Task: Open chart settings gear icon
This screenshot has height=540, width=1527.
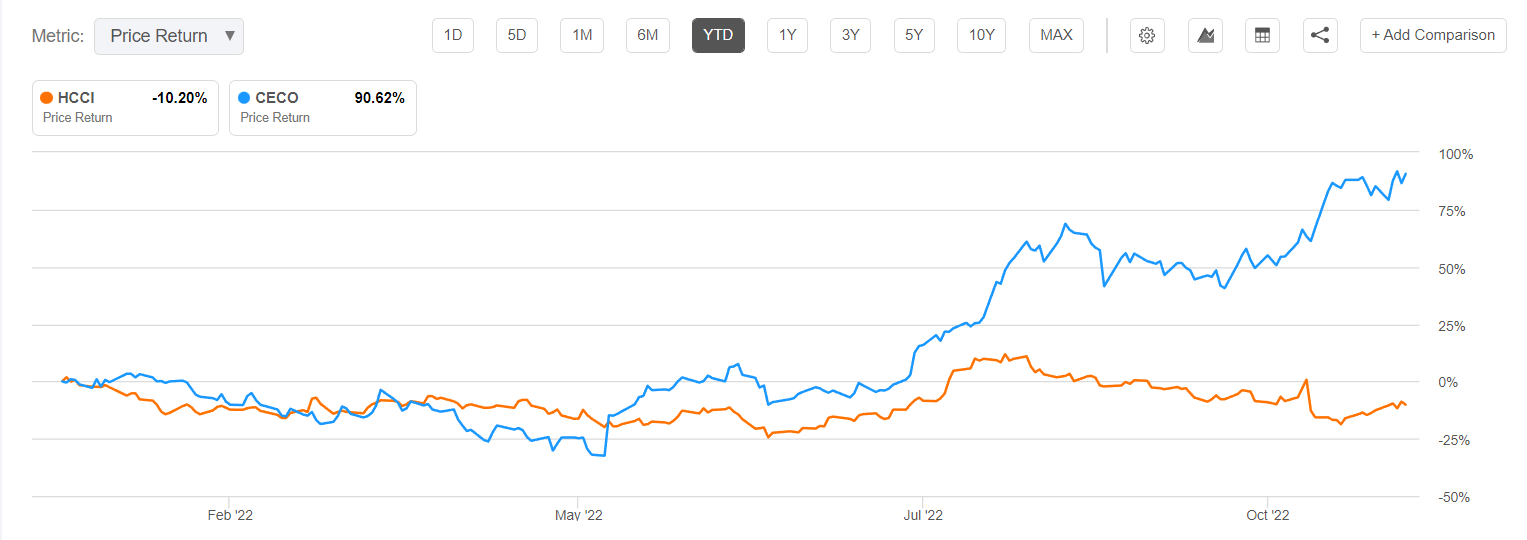Action: tap(1147, 36)
